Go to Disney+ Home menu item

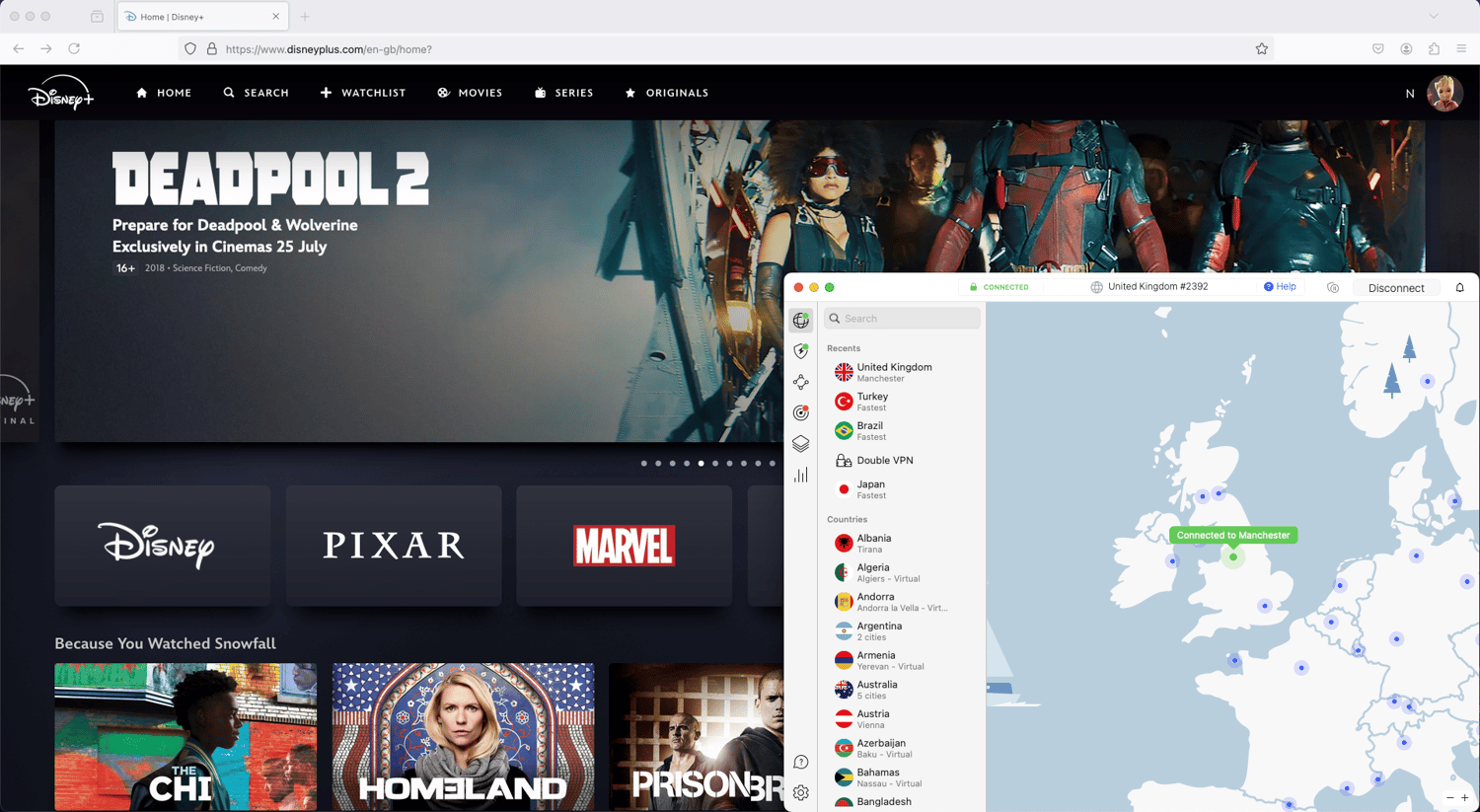point(164,93)
